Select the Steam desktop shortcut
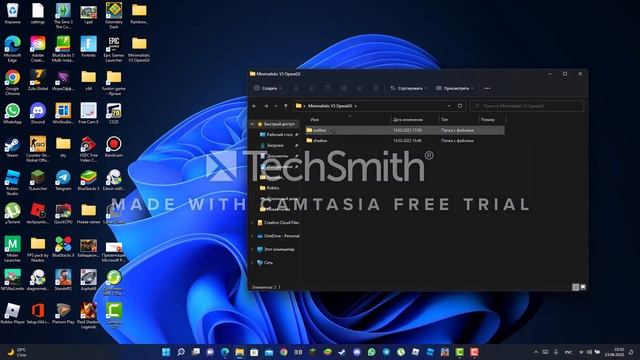 point(12,147)
